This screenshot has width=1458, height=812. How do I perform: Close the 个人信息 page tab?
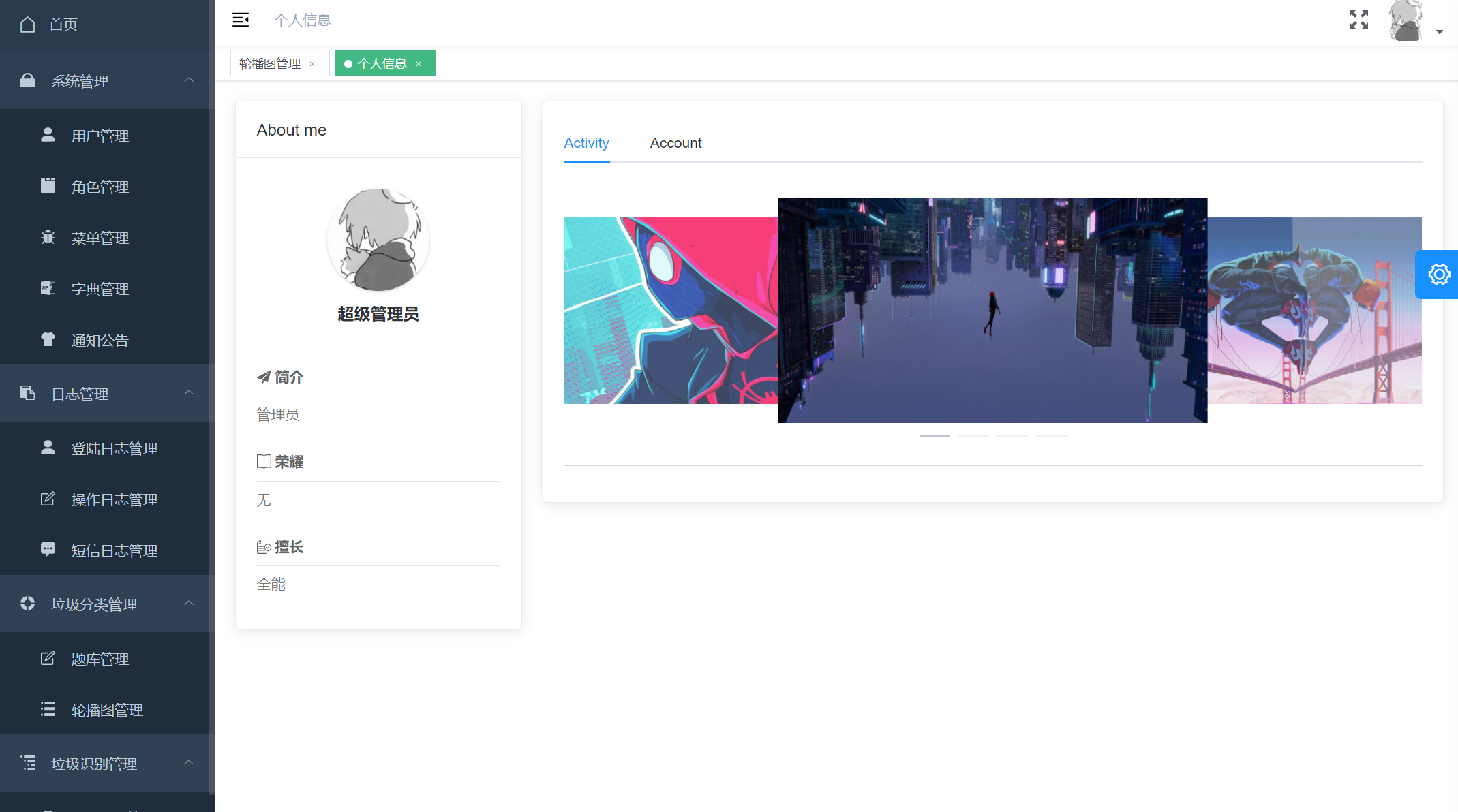click(419, 64)
